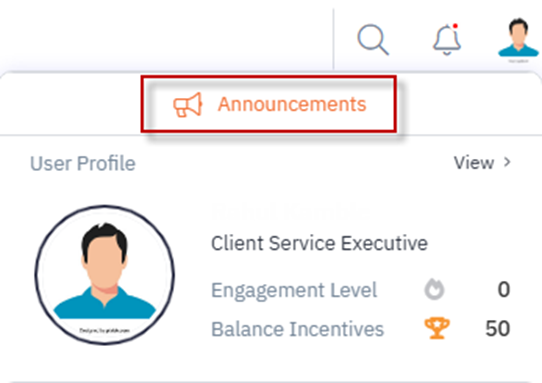This screenshot has width=542, height=383.
Task: Click the grey flame engagement icon
Action: [x=434, y=289]
